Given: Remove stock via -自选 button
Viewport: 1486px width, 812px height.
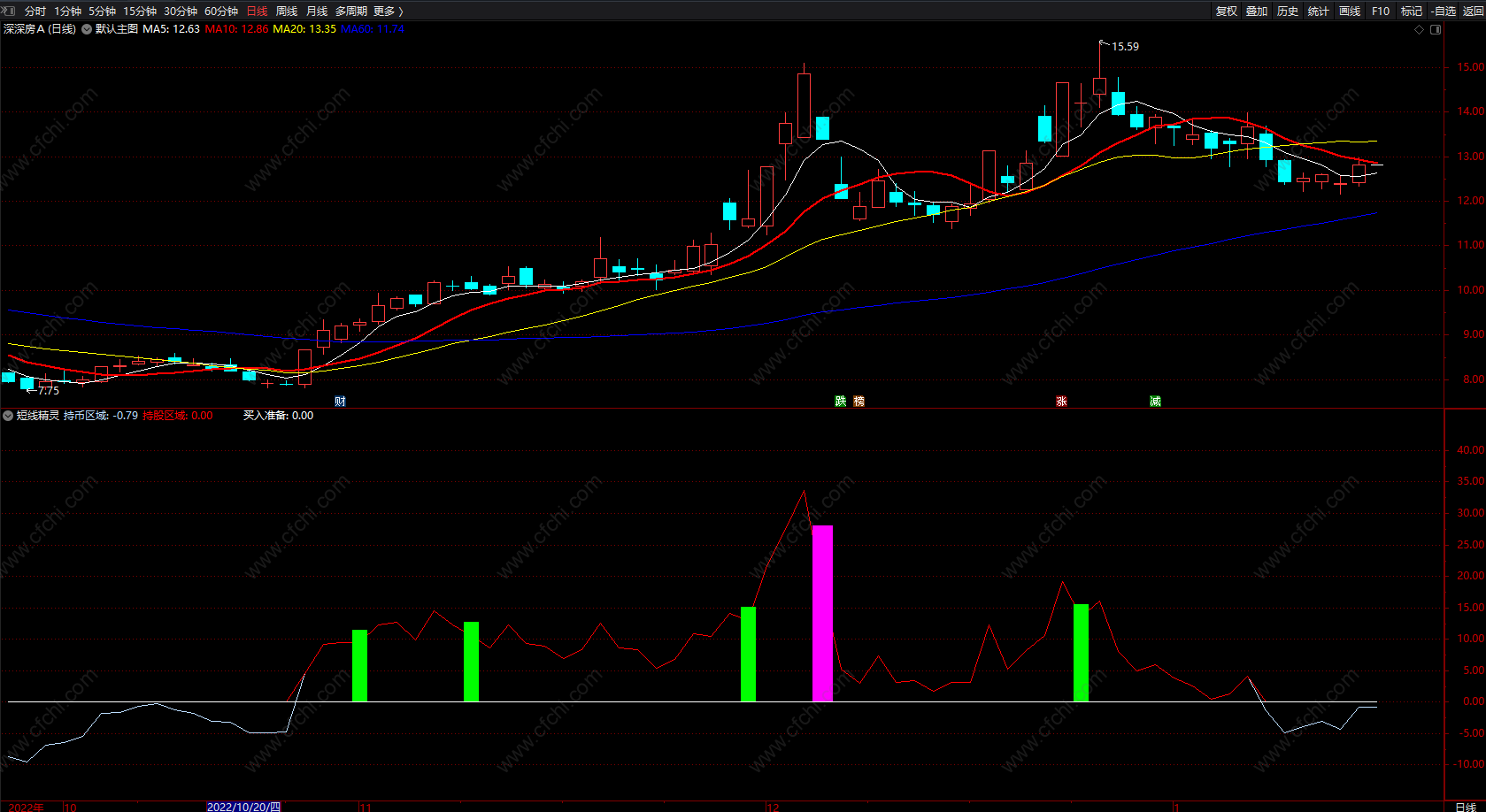Looking at the screenshot, I should click(1443, 11).
